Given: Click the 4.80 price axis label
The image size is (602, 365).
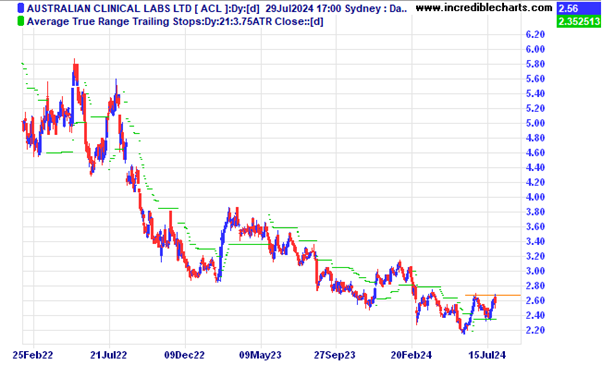Looking at the screenshot, I should pyautogui.click(x=535, y=138).
